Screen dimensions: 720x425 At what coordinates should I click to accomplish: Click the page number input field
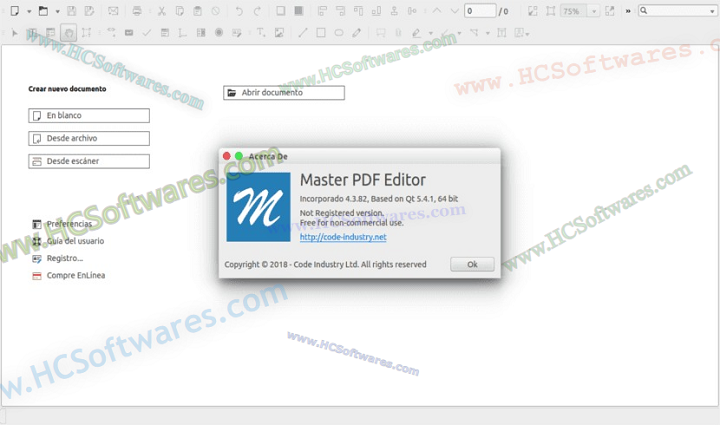478,11
